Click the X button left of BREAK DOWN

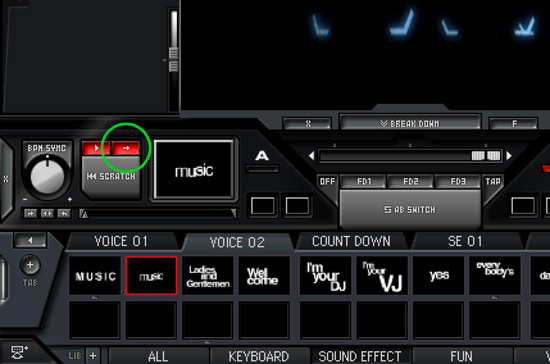point(308,123)
